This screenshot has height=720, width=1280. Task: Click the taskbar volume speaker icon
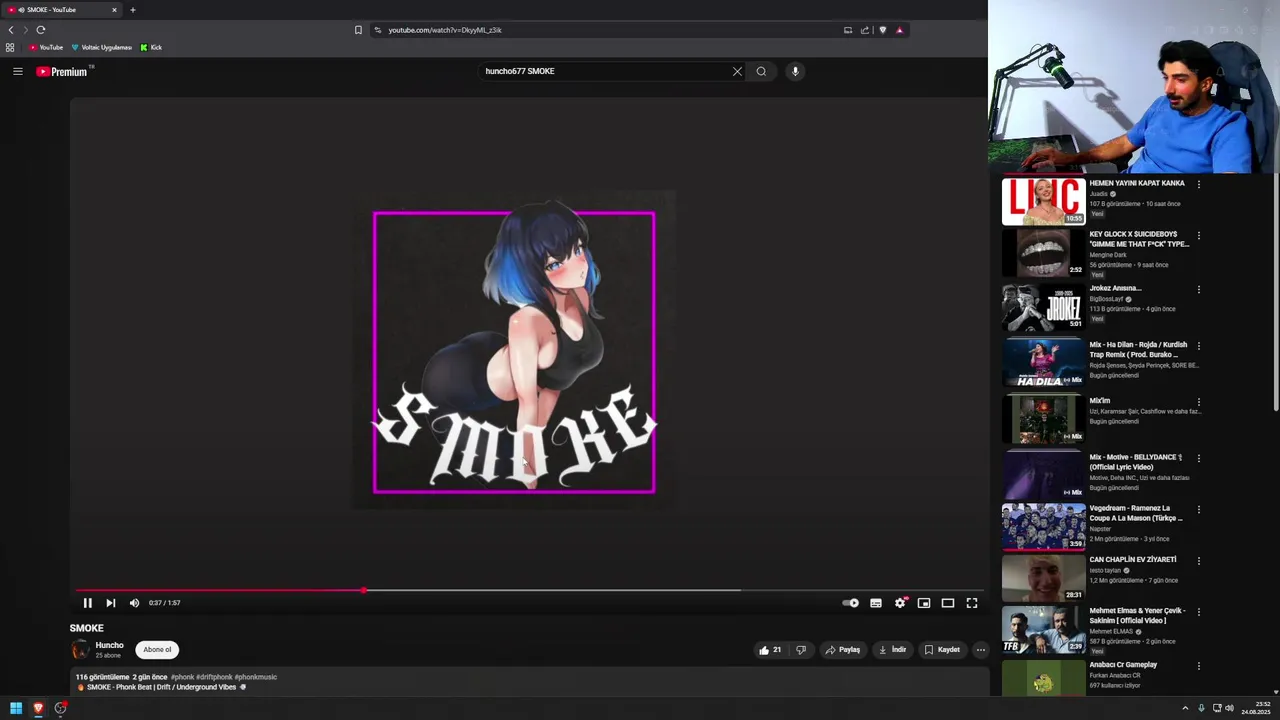coord(1229,708)
